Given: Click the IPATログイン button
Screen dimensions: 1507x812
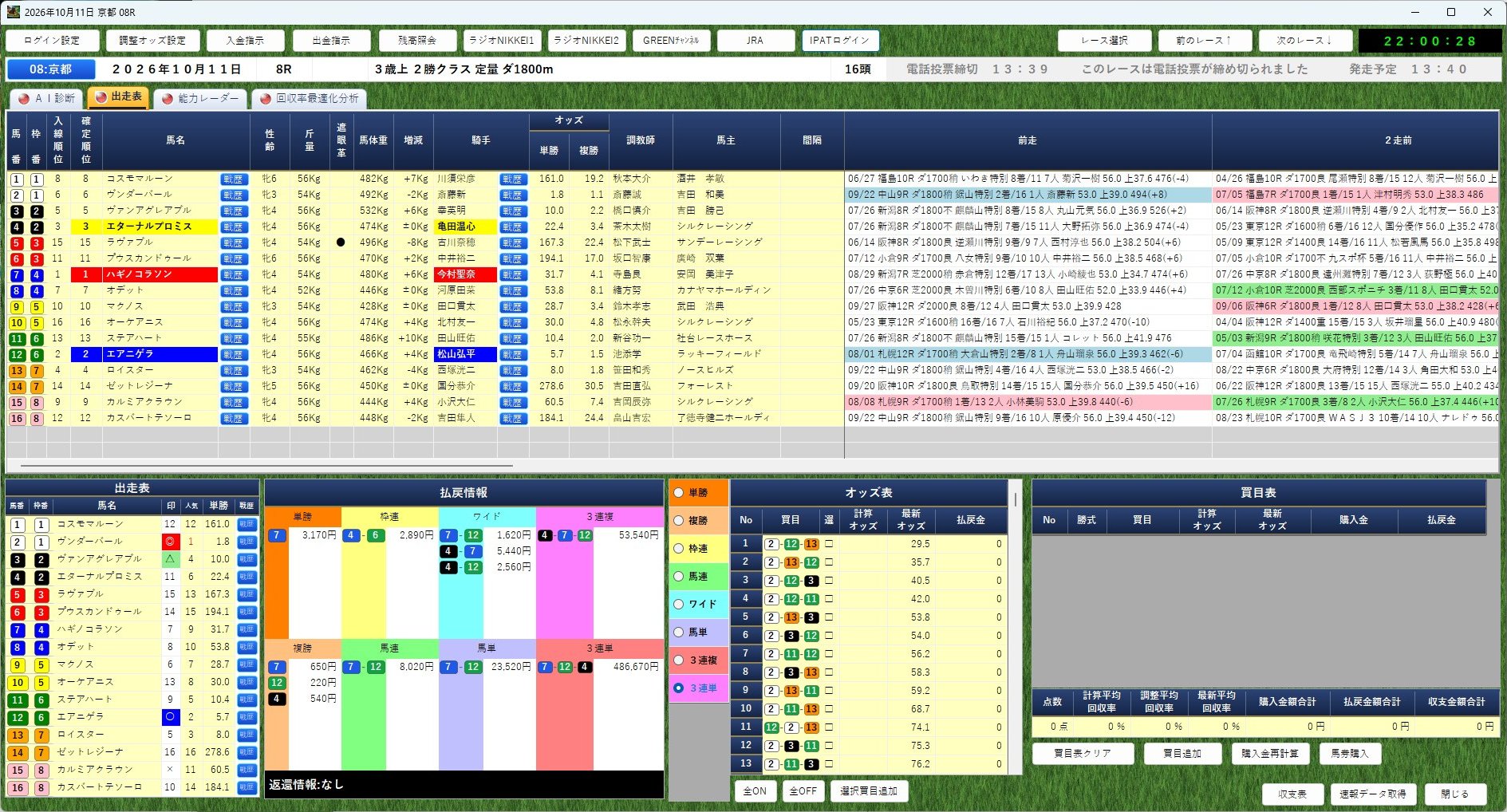Looking at the screenshot, I should (x=840, y=40).
